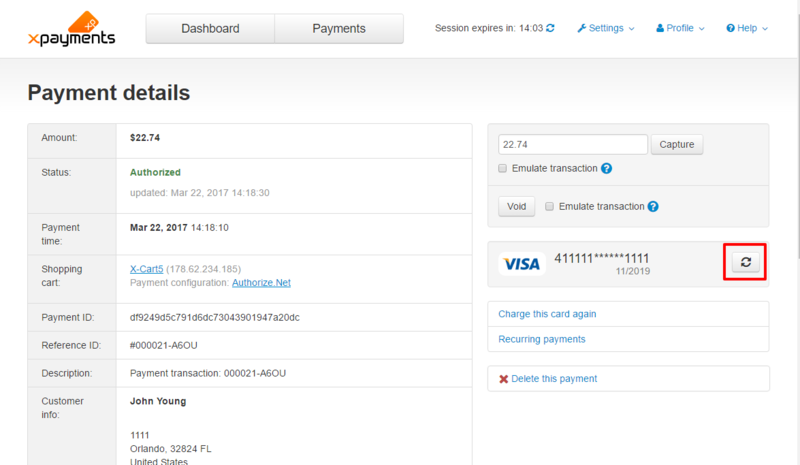The width and height of the screenshot is (800, 465).
Task: Click the Authorized status text
Action: [155, 173]
